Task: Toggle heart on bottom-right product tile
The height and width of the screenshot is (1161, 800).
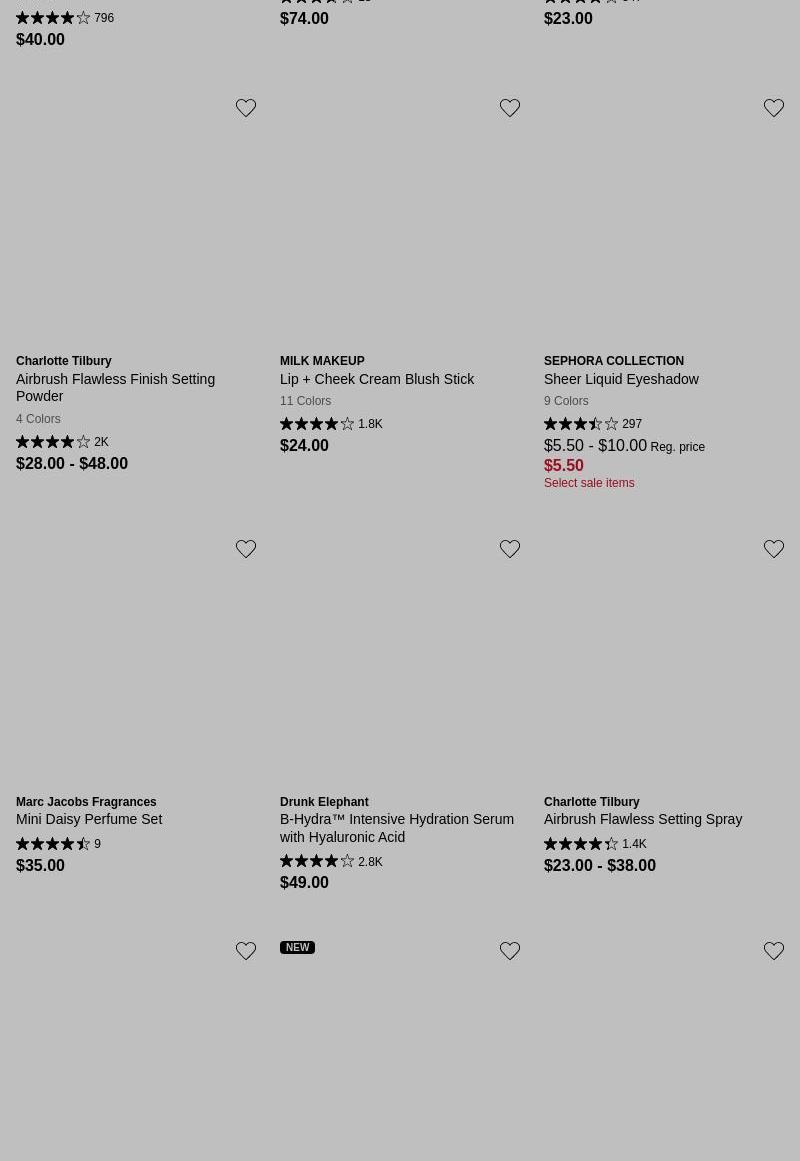Action: (774, 951)
